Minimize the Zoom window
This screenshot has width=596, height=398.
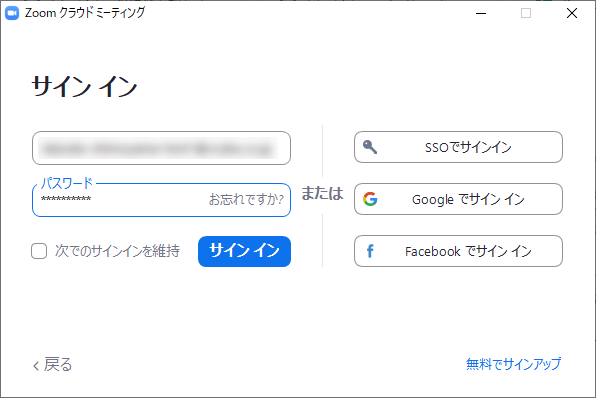[x=481, y=13]
